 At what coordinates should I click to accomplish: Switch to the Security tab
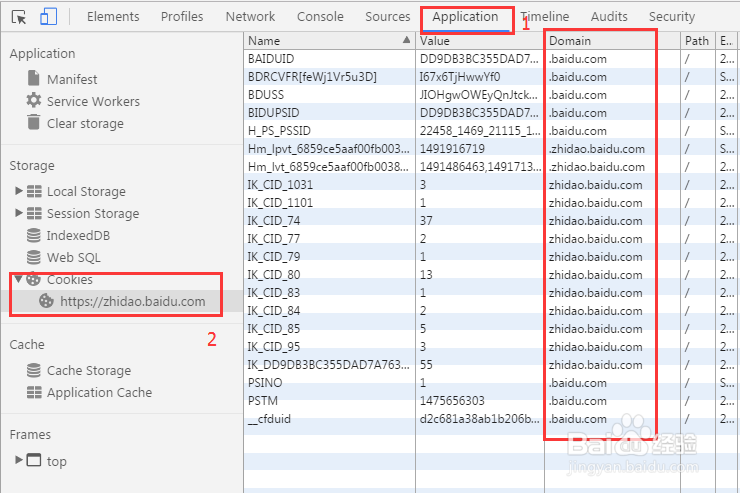672,17
